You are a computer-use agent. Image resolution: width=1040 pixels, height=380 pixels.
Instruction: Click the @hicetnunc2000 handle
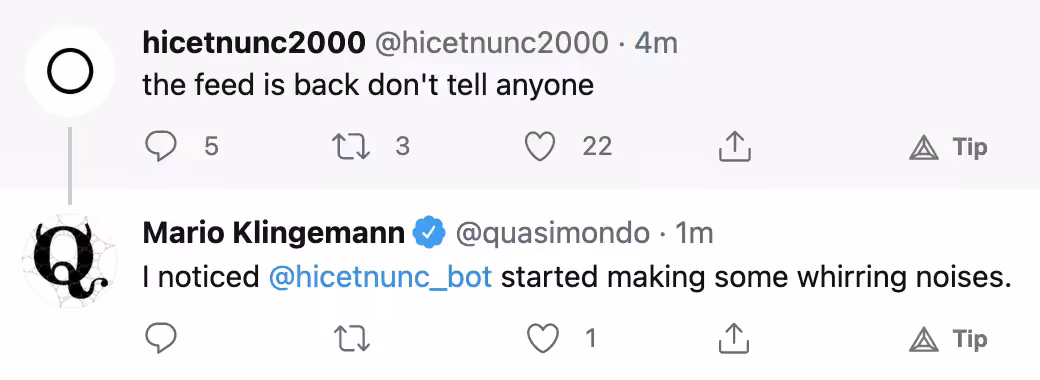click(491, 44)
